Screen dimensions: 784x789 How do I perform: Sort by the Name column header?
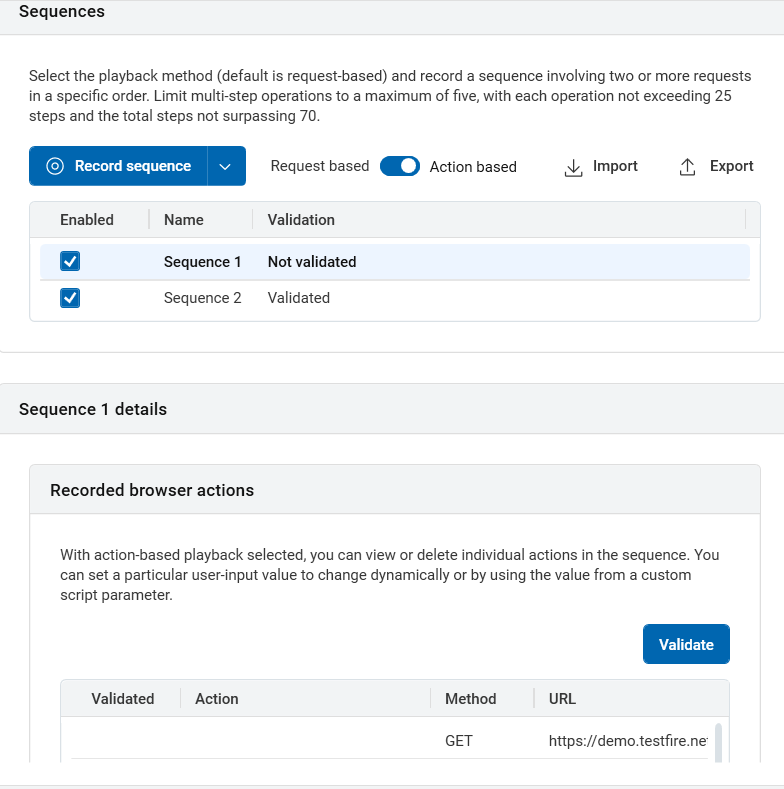click(184, 220)
